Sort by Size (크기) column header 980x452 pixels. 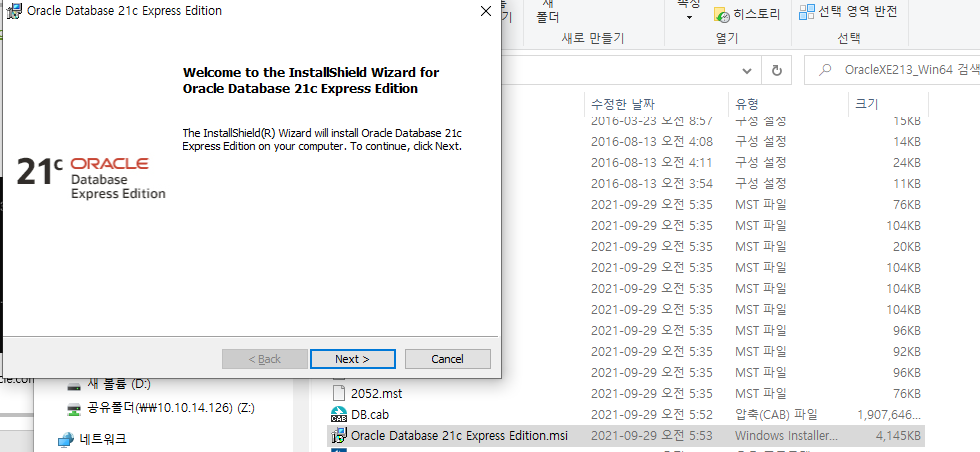866,104
